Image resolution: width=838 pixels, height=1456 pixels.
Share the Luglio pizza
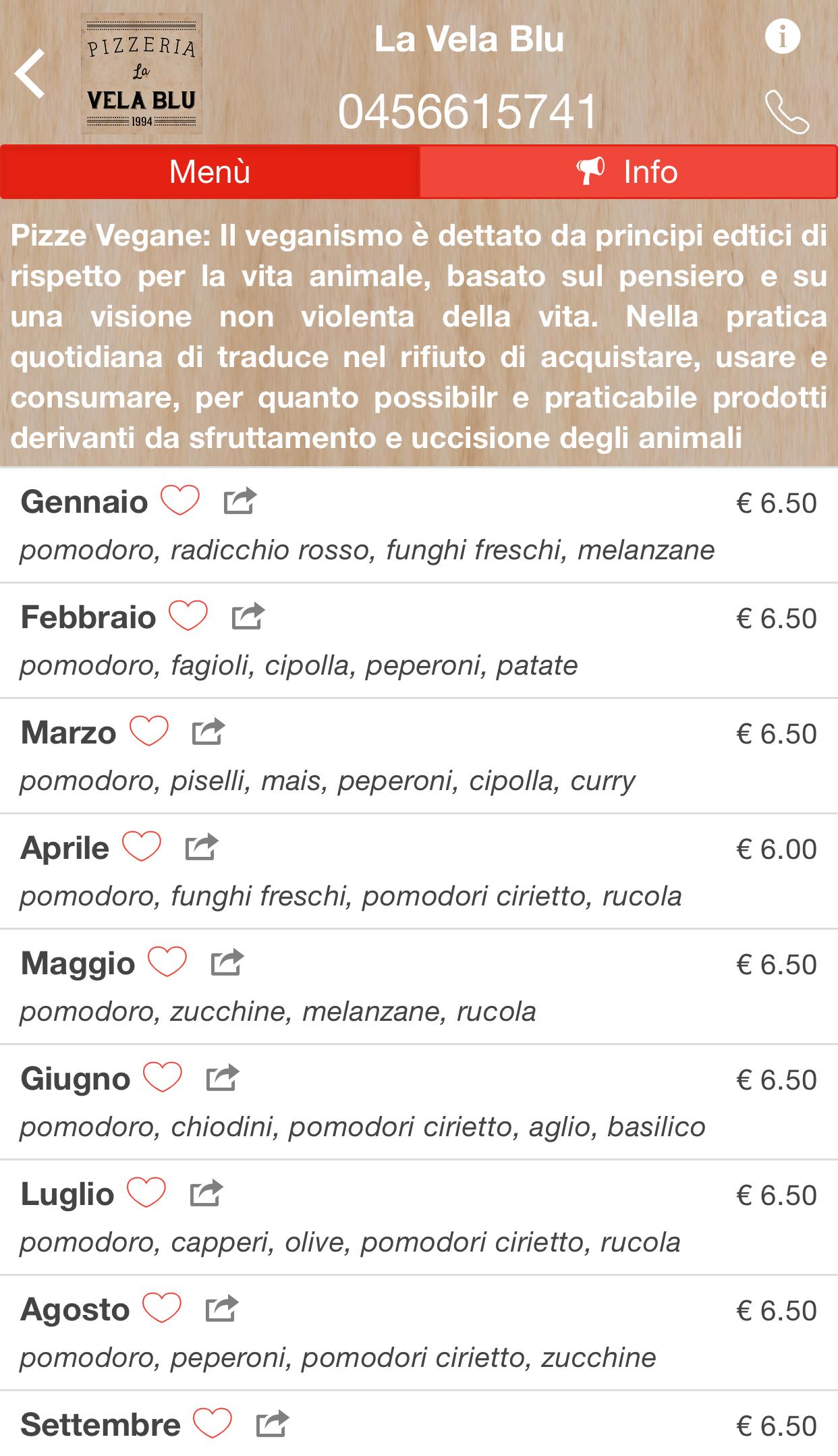206,1193
